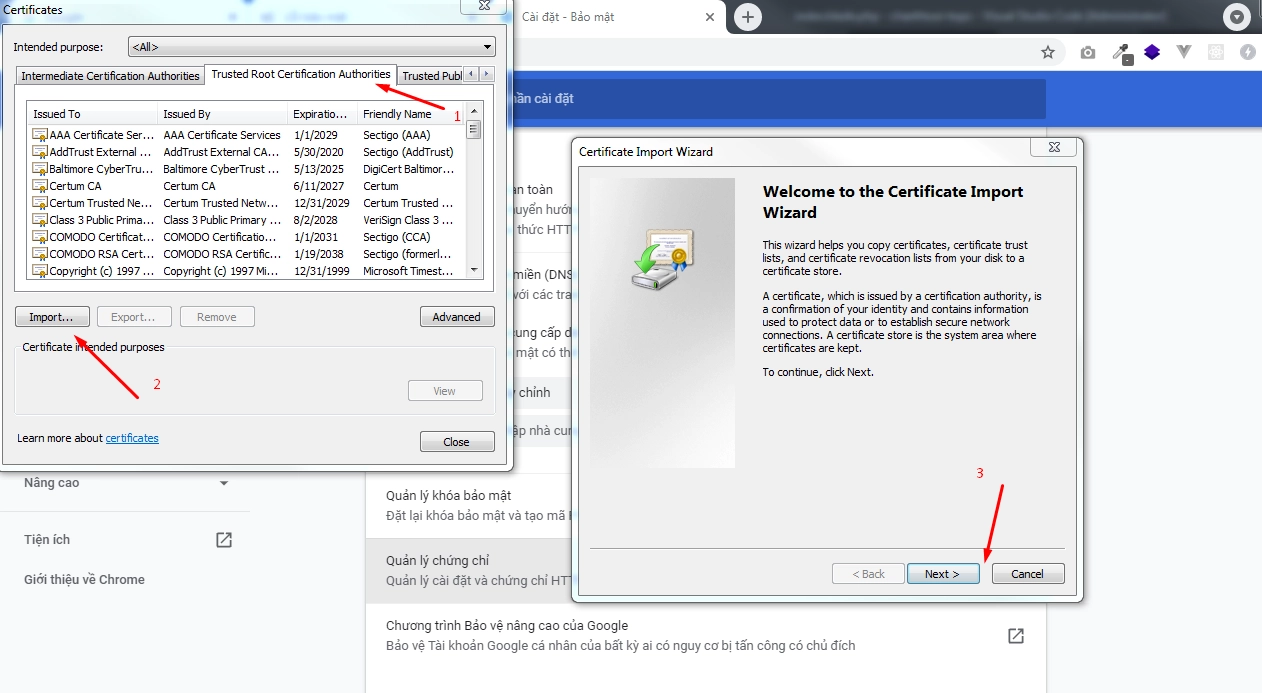Click Next in Certificate Import Wizard
The width and height of the screenshot is (1262, 693).
pyautogui.click(x=942, y=574)
